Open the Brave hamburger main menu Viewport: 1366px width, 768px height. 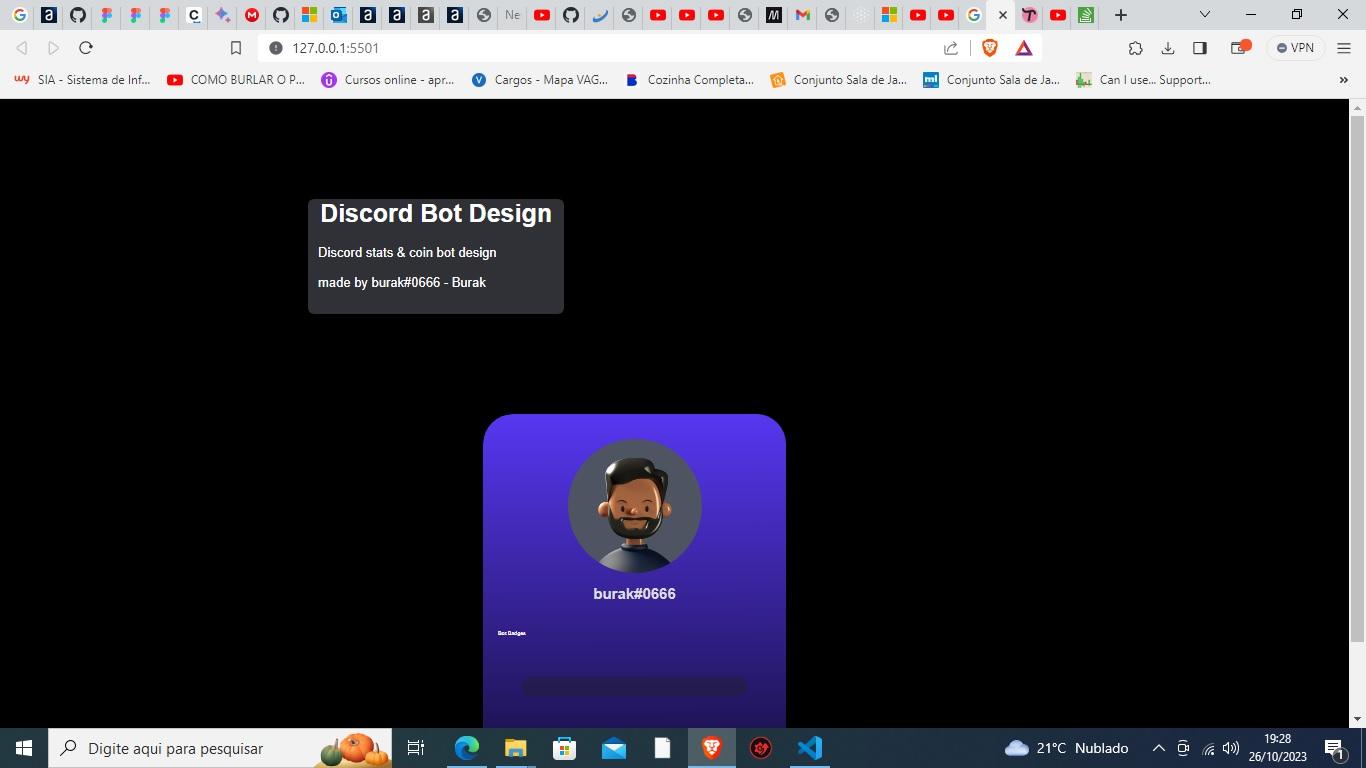point(1344,48)
